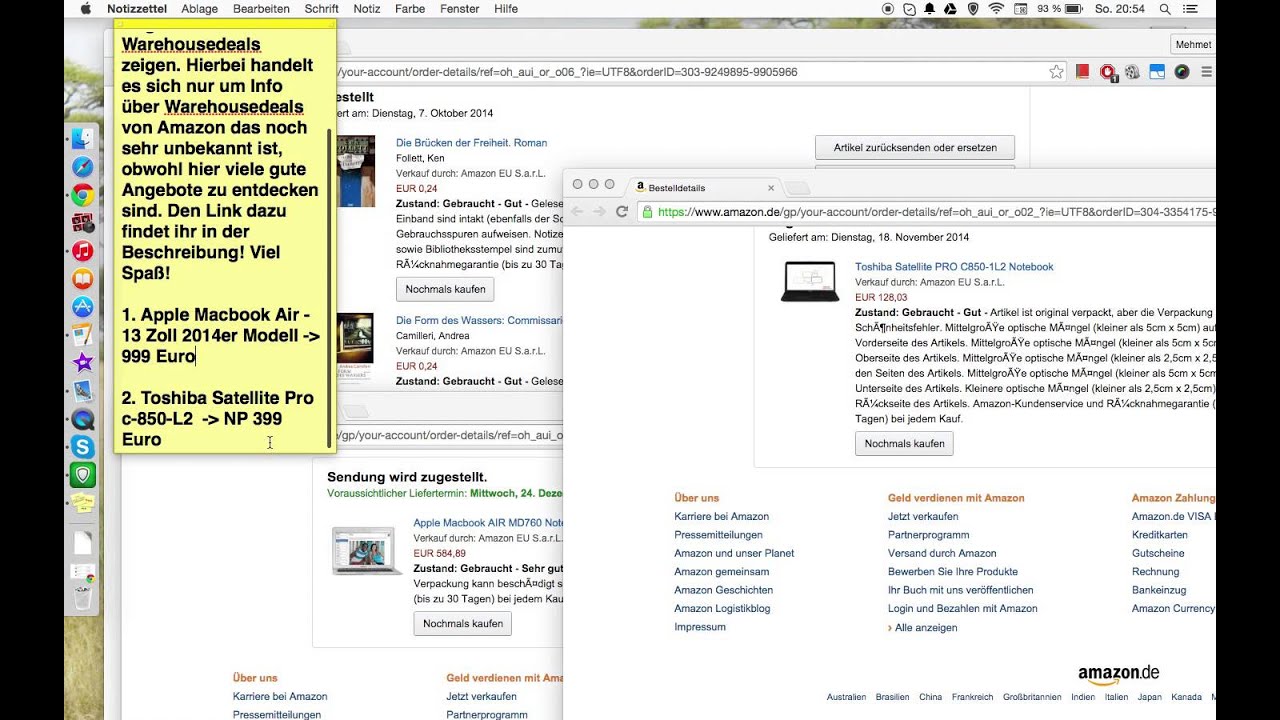The width and height of the screenshot is (1280, 720).
Task: Click Nochmals kaufen for Toshiba notebook
Action: pos(904,443)
